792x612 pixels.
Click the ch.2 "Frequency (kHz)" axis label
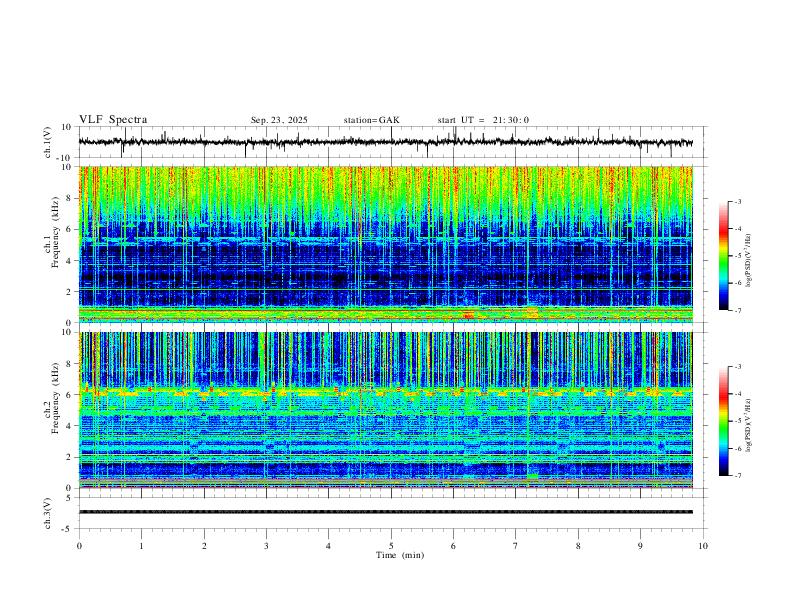click(x=55, y=398)
